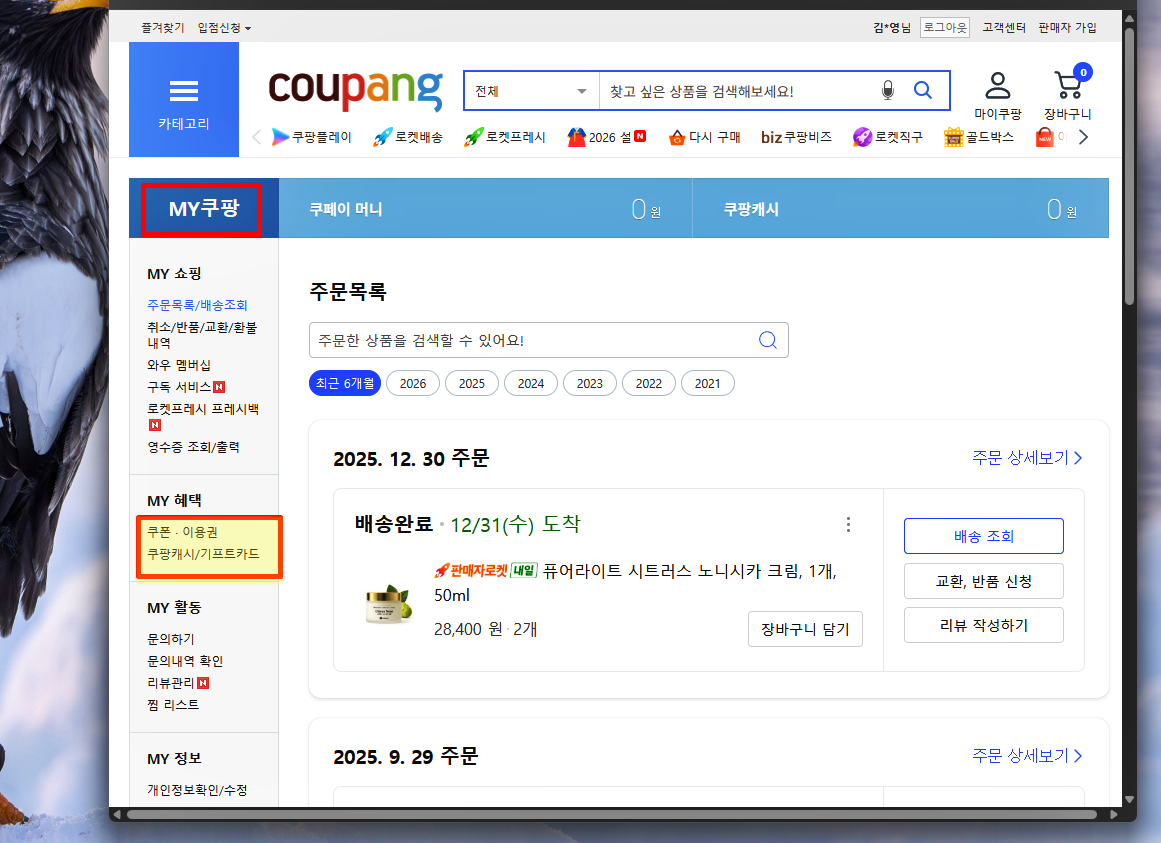This screenshot has width=1161, height=843.
Task: Click the 김*영님 account name
Action: coord(891,27)
